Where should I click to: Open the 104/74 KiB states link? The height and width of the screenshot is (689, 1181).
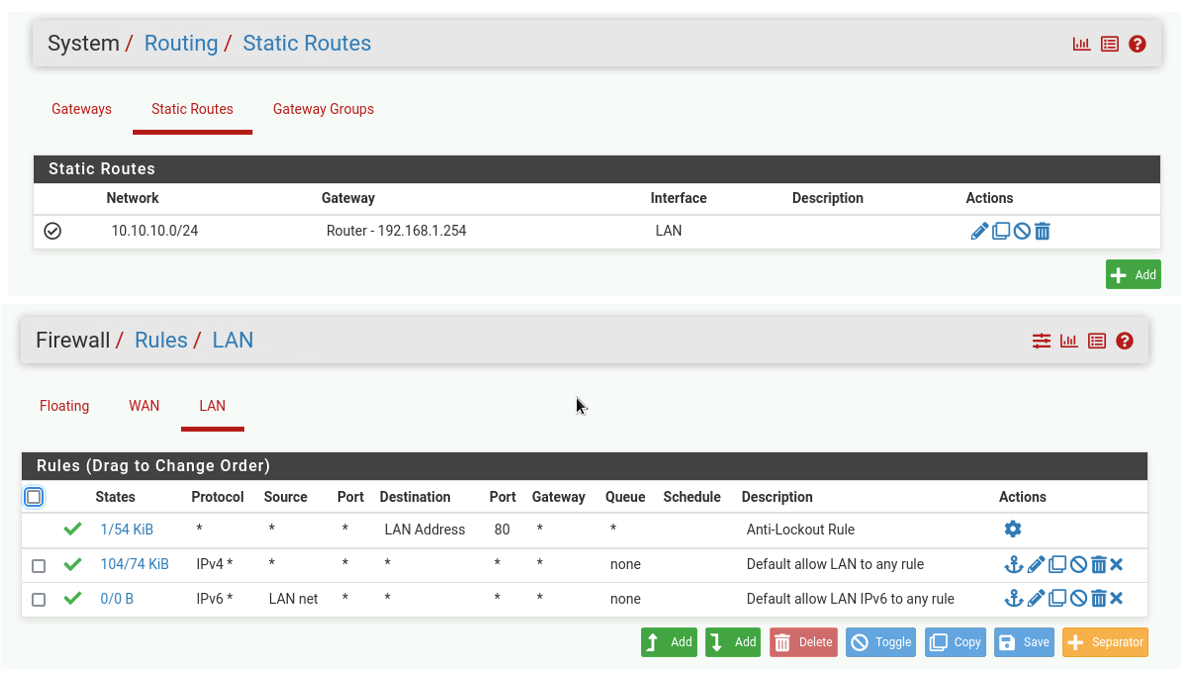134,564
